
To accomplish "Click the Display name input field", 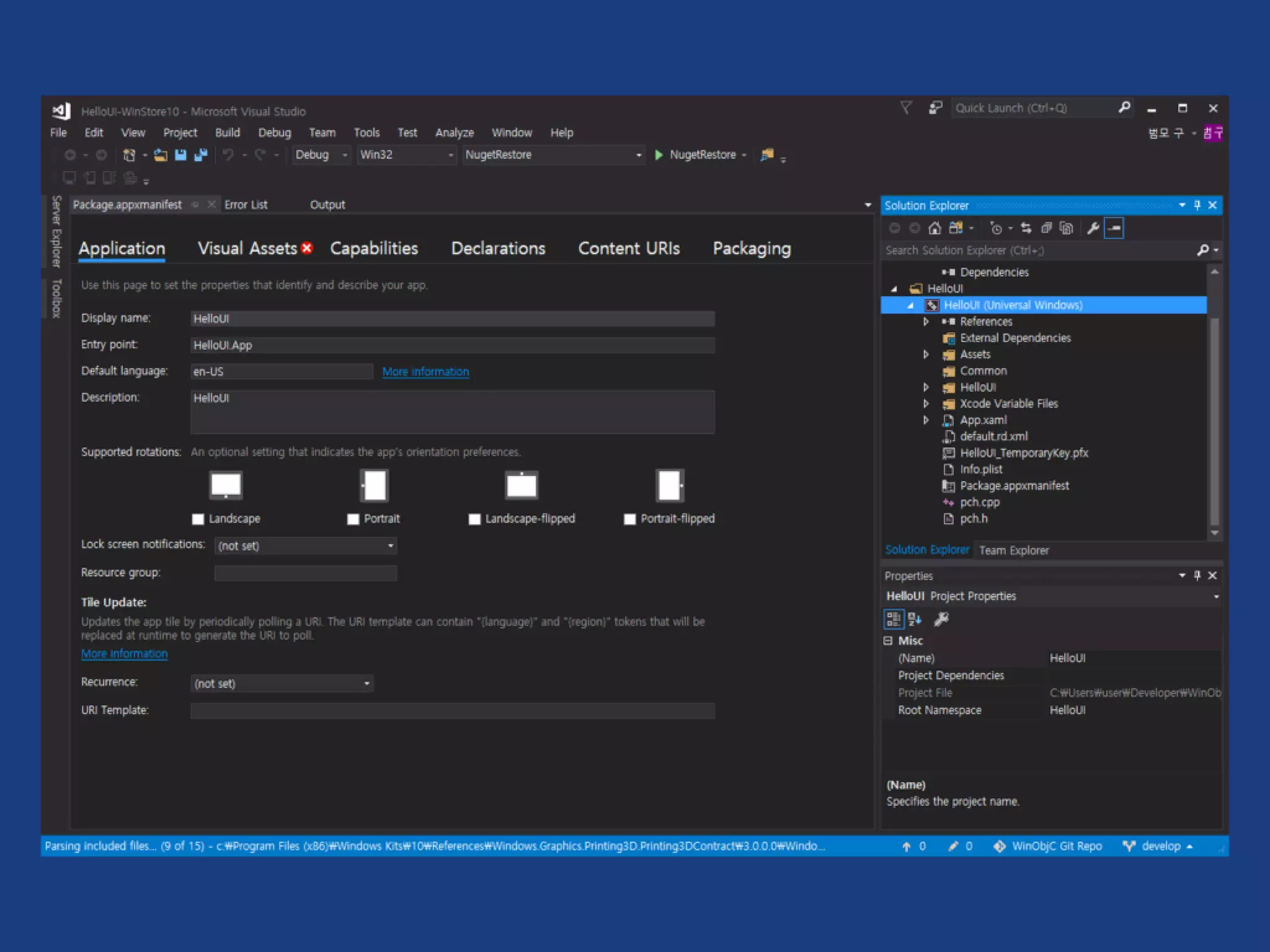I will click(x=452, y=319).
